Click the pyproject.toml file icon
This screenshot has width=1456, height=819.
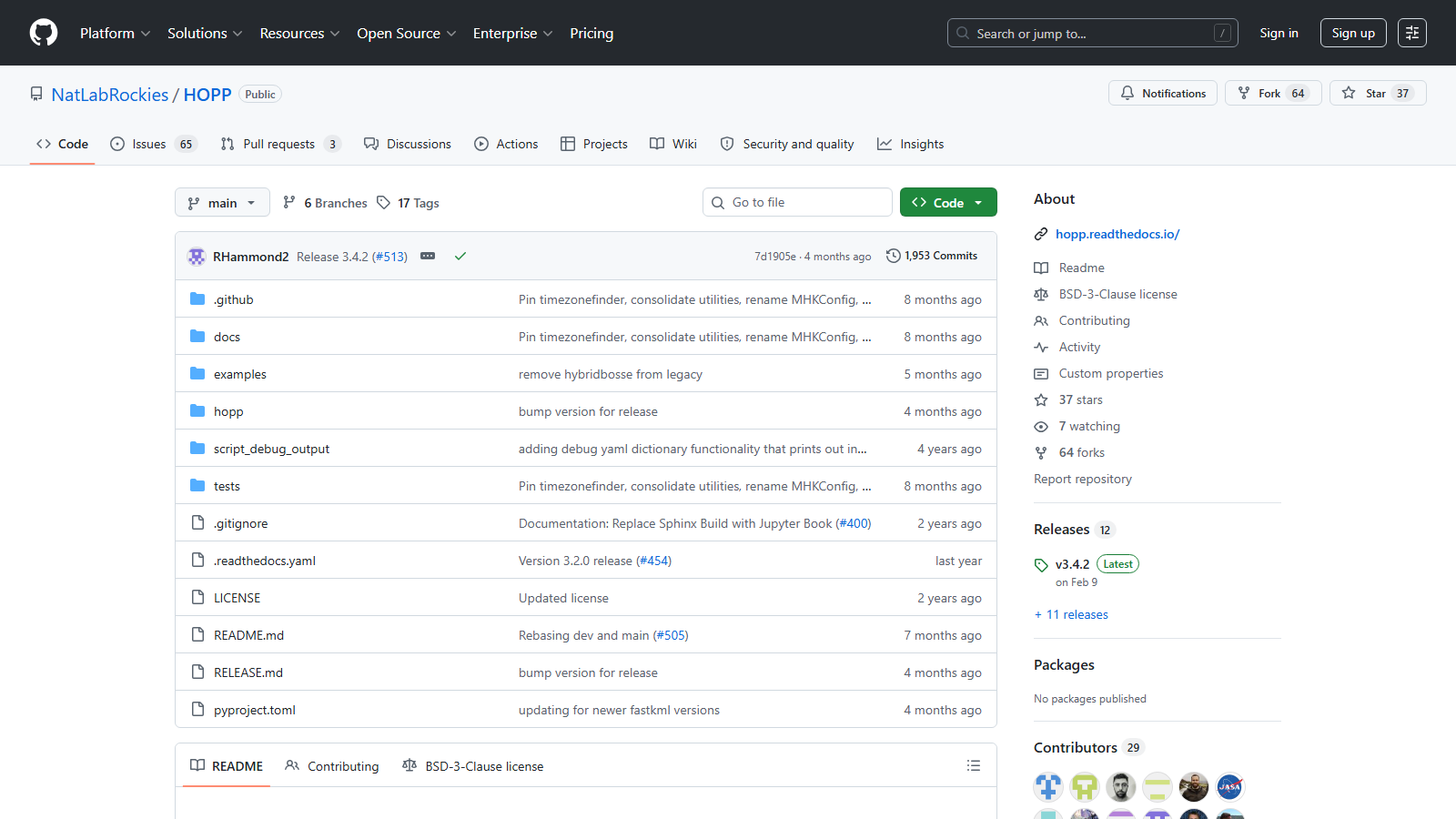coord(197,710)
